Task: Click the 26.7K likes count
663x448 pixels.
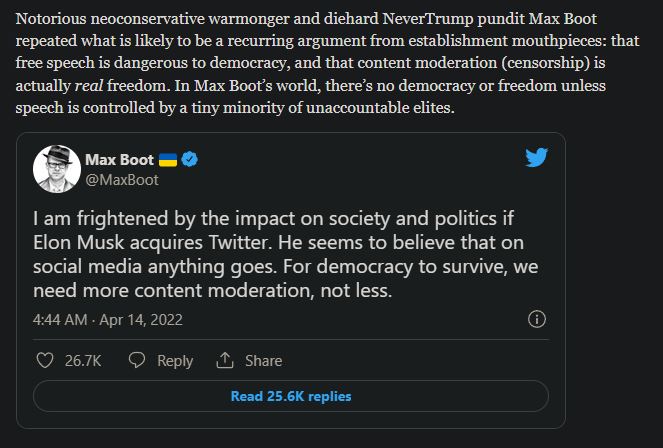Action: [83, 361]
